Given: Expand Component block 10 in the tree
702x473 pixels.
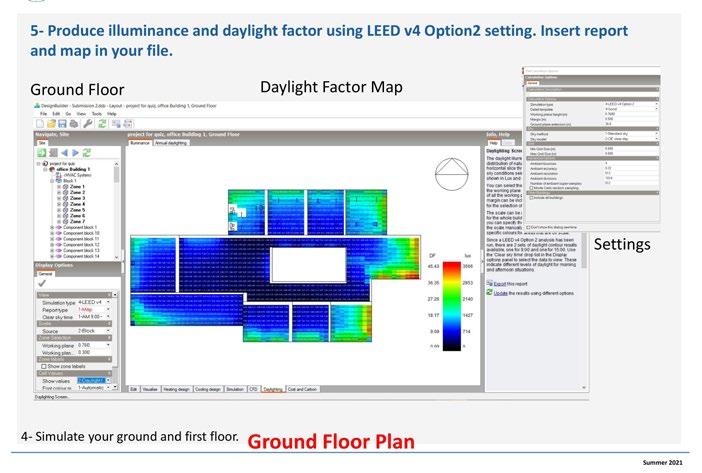Looking at the screenshot, I should 52,233.
